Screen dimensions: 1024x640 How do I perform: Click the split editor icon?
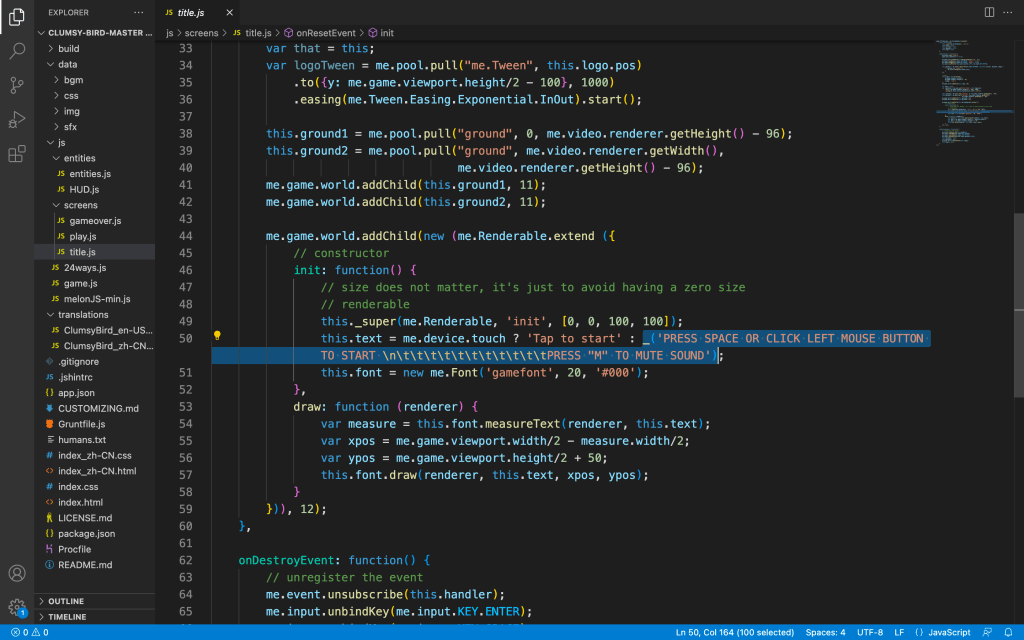pyautogui.click(x=989, y=12)
